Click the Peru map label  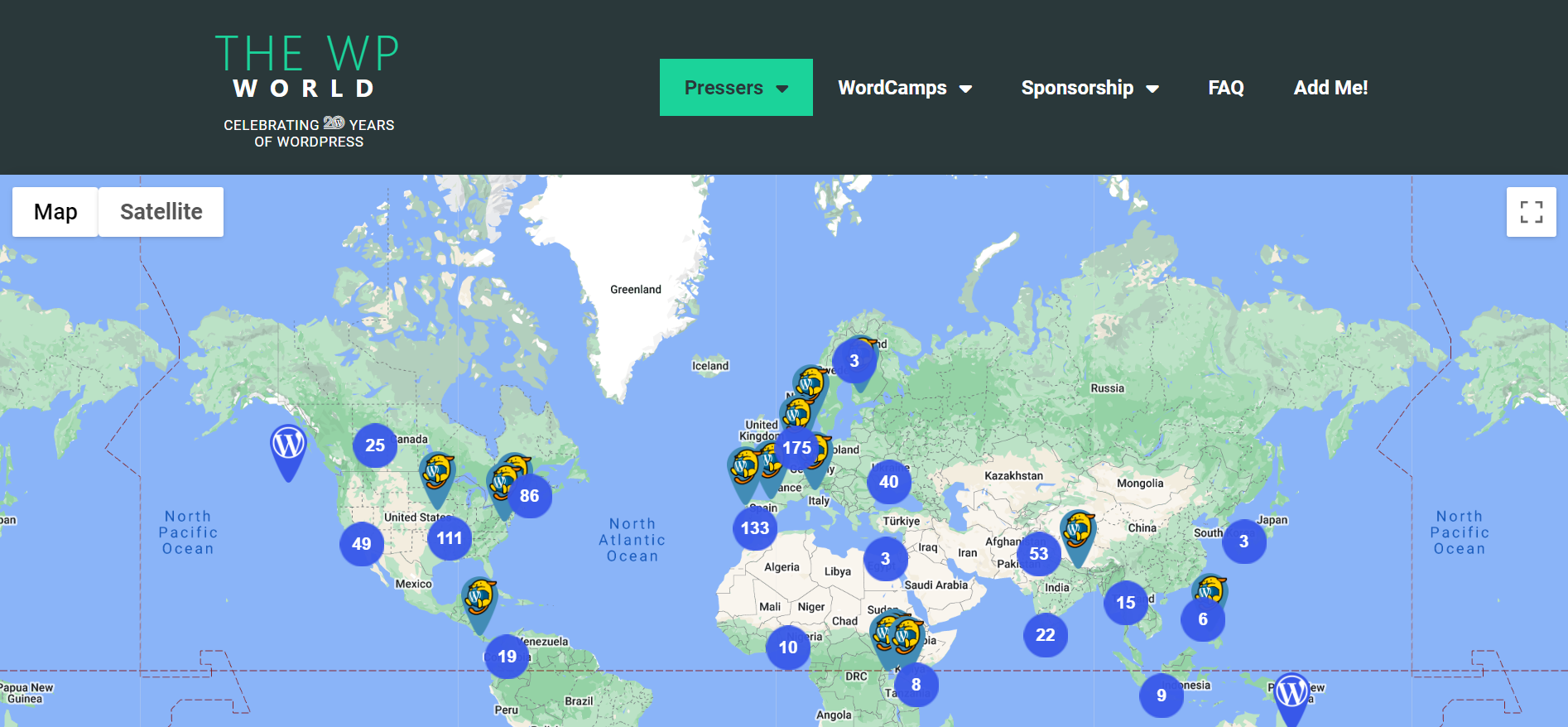pyautogui.click(x=506, y=710)
